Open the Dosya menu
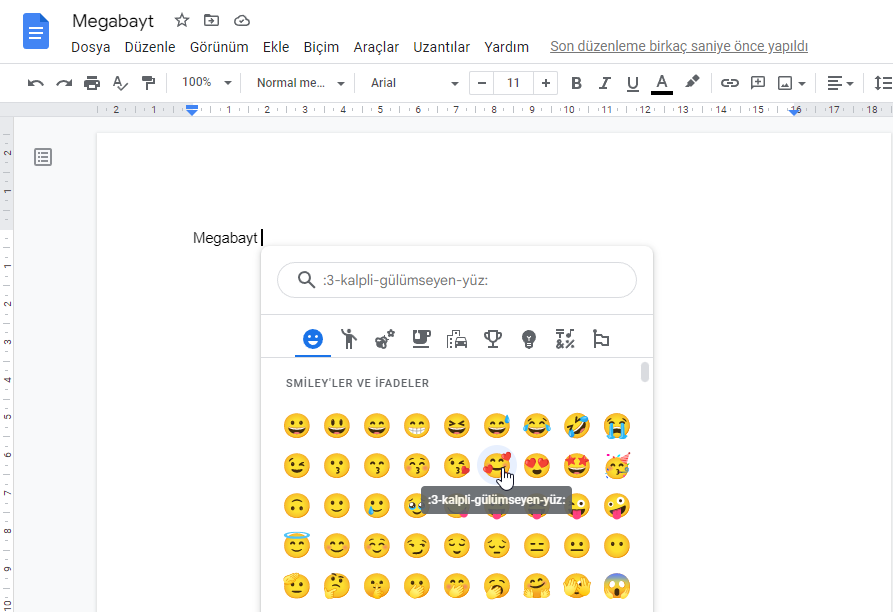 [x=90, y=47]
